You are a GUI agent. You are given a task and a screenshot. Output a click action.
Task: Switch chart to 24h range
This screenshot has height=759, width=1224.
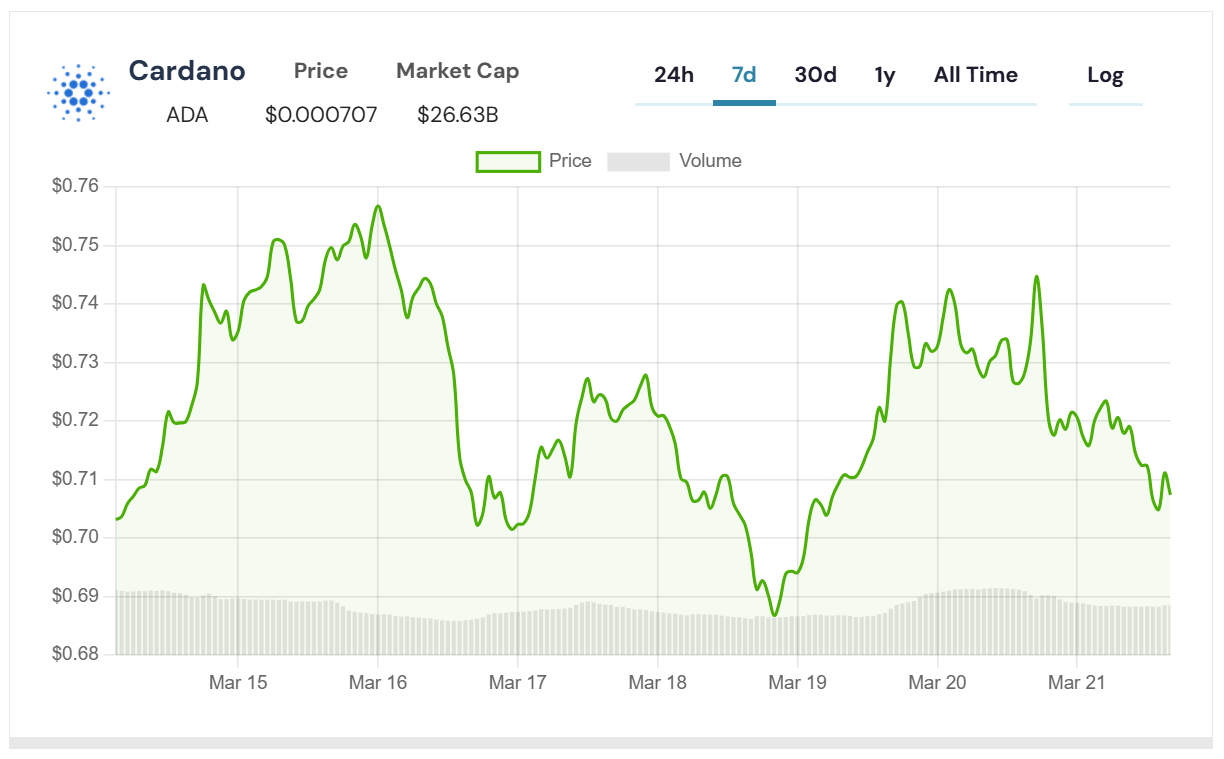(x=674, y=75)
